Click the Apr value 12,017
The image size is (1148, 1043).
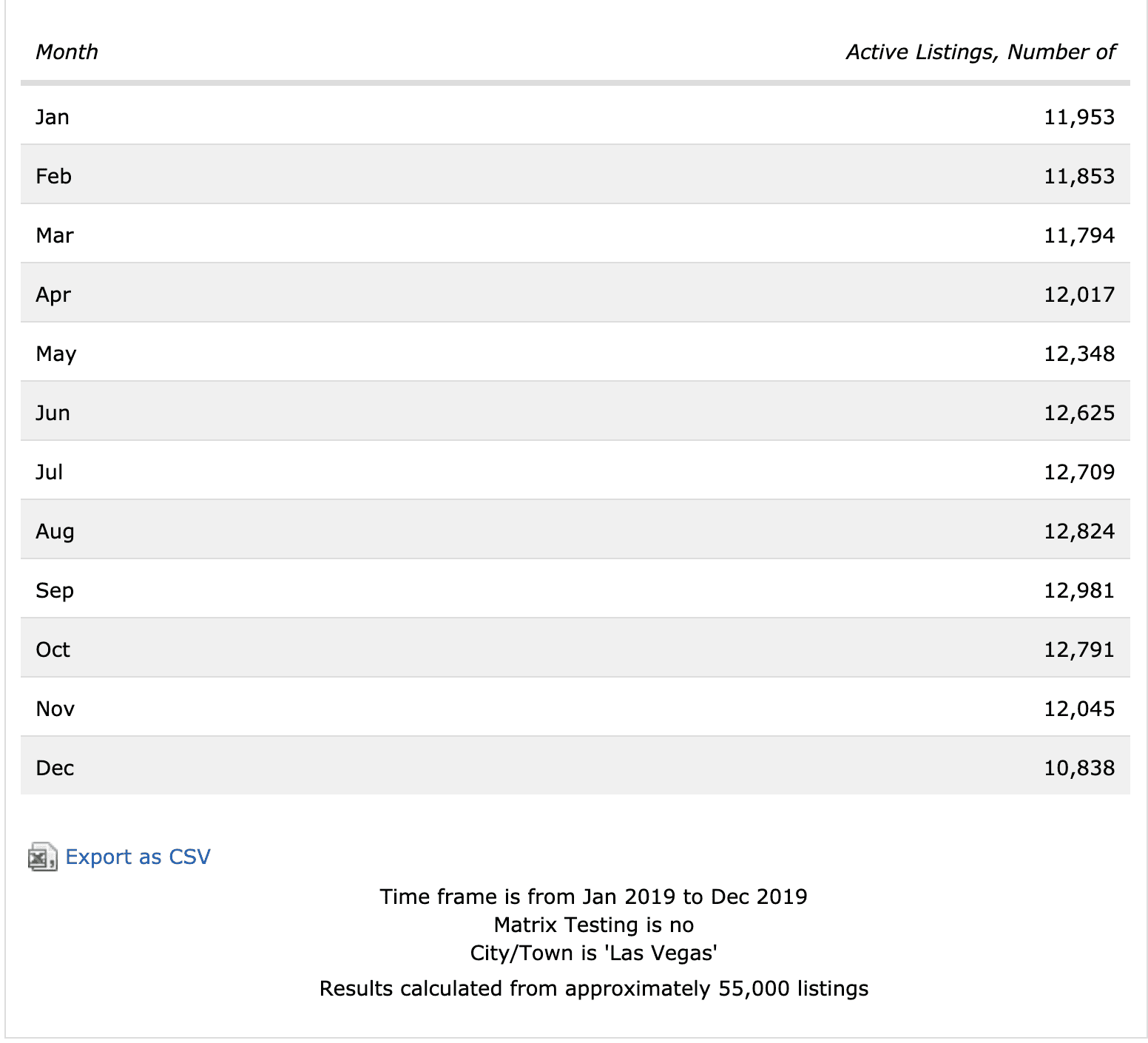pyautogui.click(x=1078, y=294)
